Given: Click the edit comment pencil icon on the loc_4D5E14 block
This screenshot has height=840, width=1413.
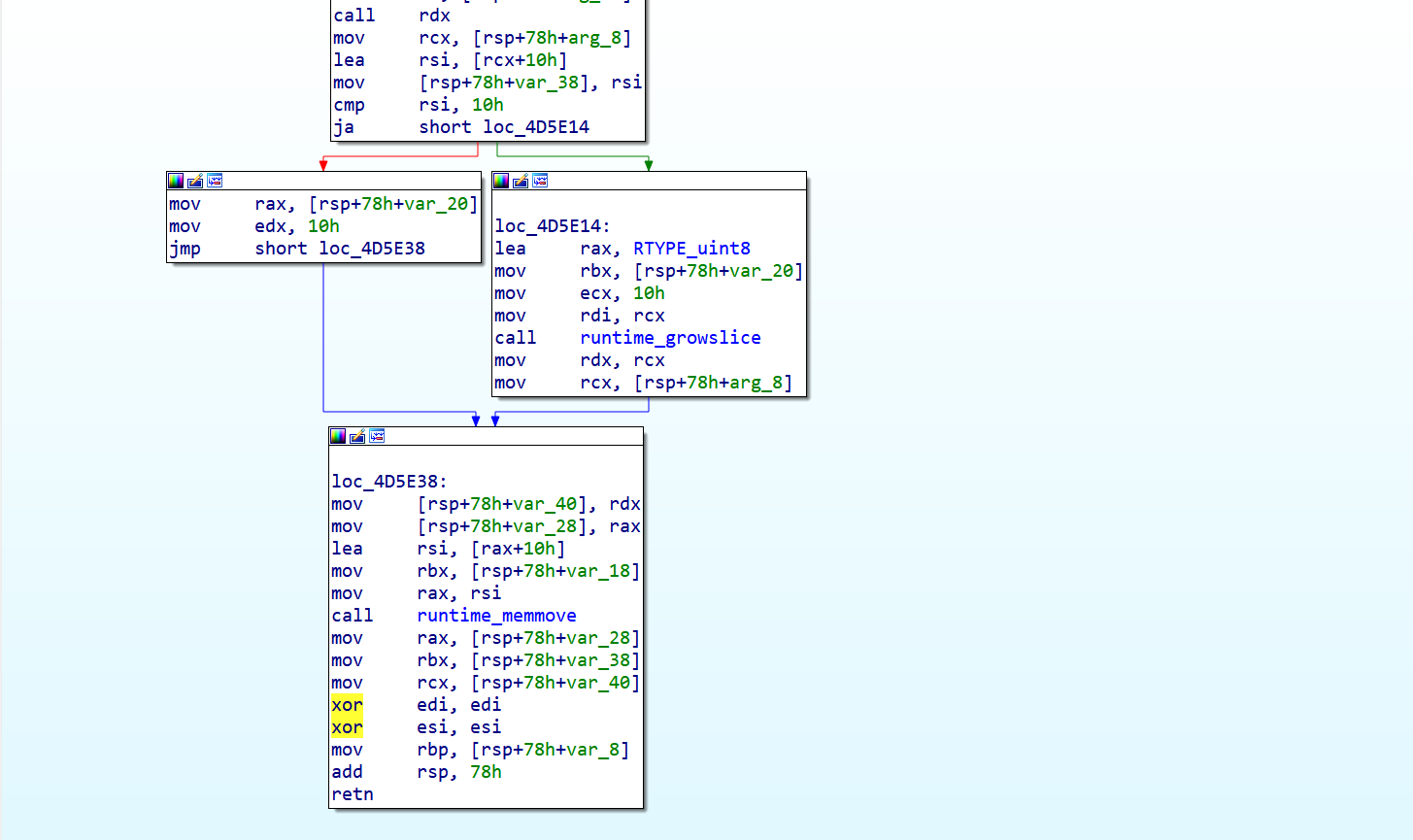Looking at the screenshot, I should pos(521,181).
